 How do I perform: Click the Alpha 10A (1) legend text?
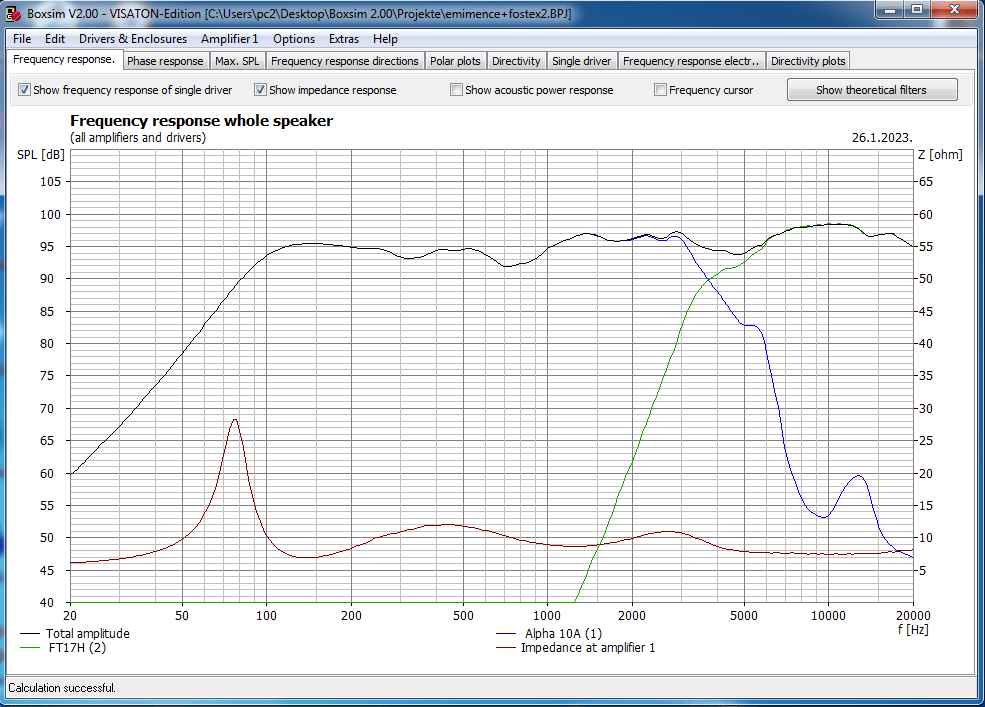coord(563,634)
